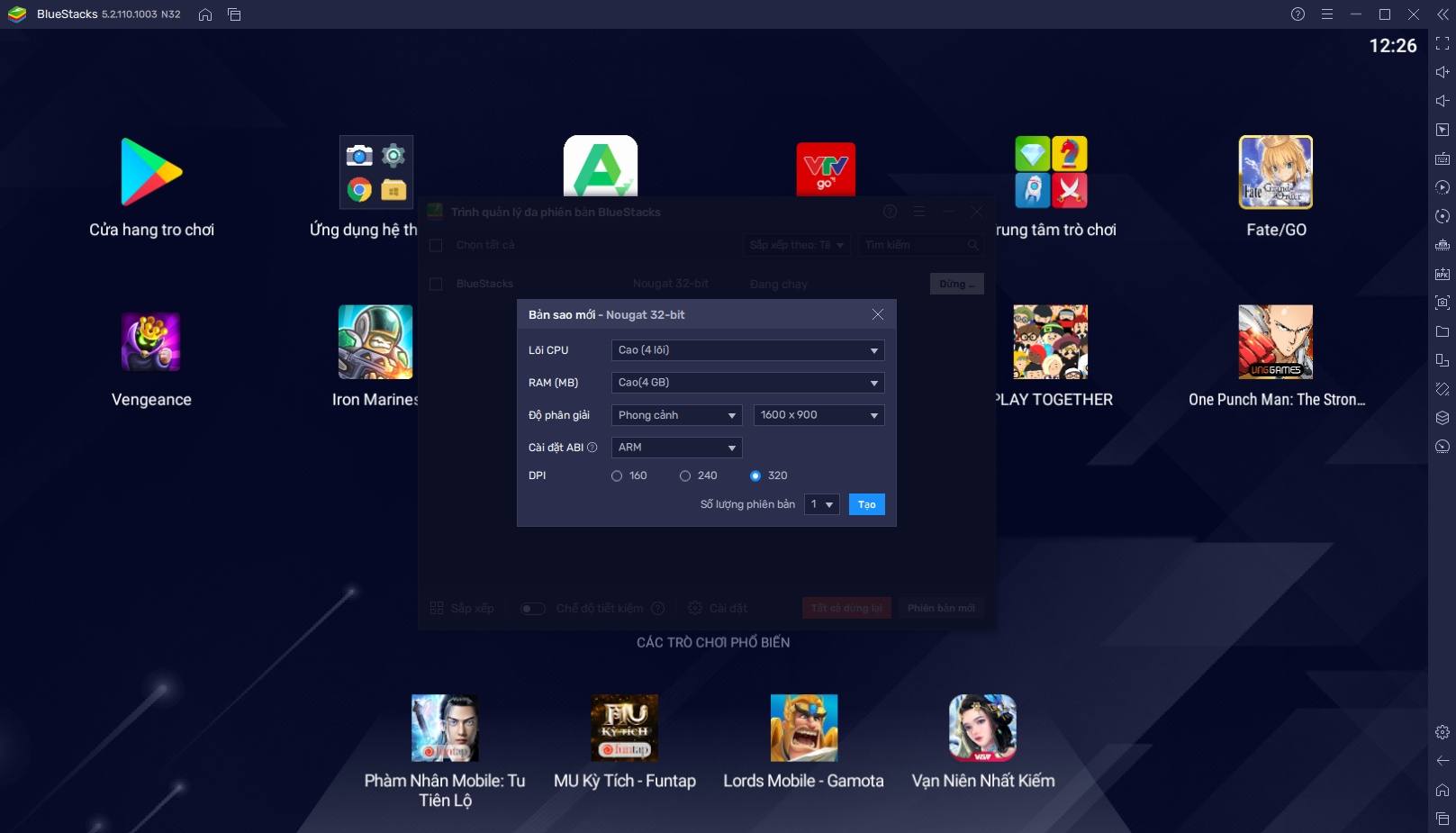Close the Bản sao mới dialog

click(878, 314)
